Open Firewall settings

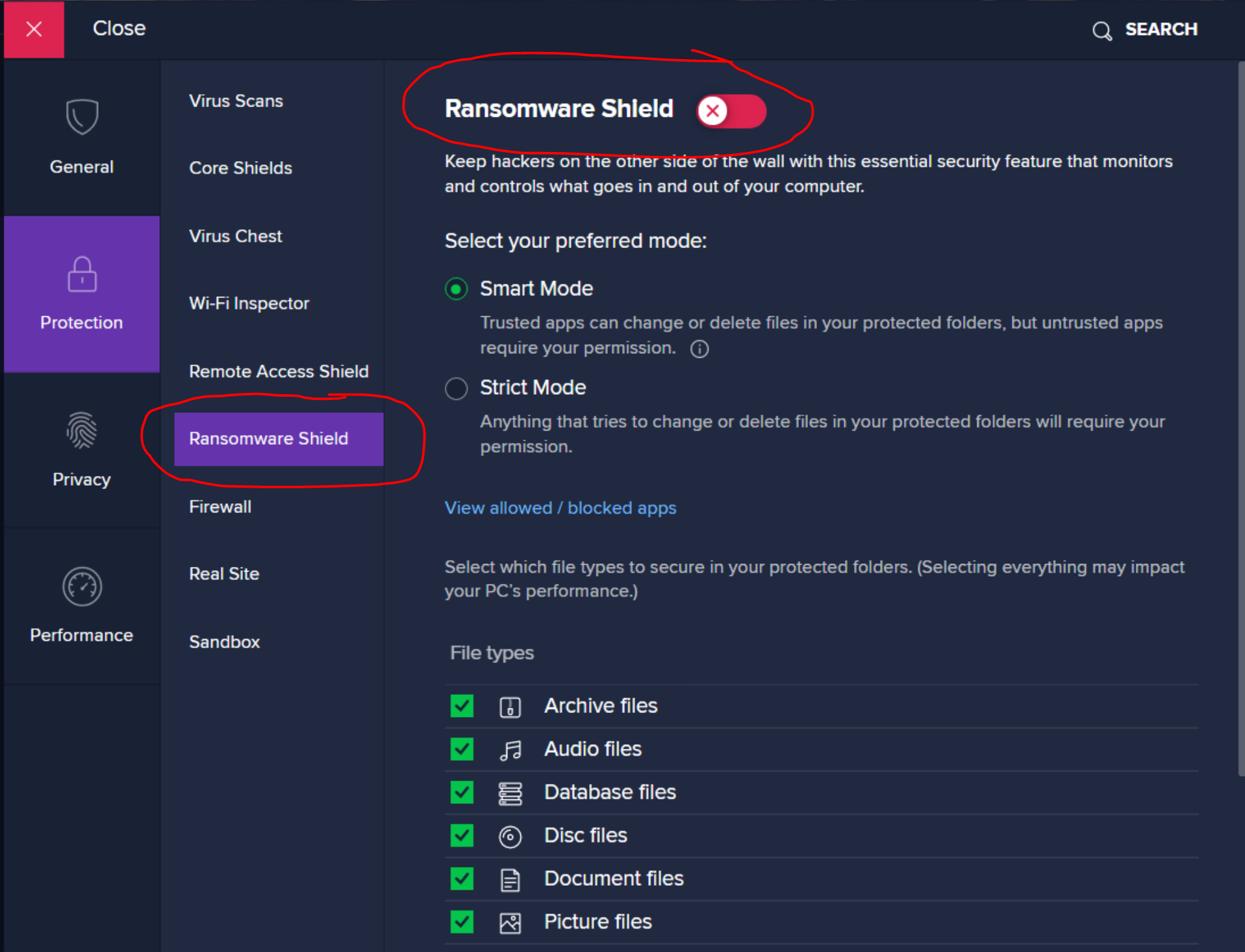(x=220, y=507)
